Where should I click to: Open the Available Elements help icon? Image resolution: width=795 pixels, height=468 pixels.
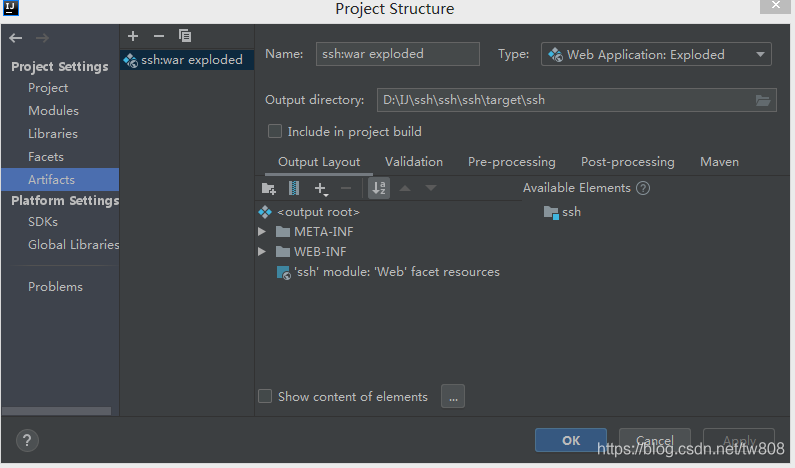coord(643,188)
